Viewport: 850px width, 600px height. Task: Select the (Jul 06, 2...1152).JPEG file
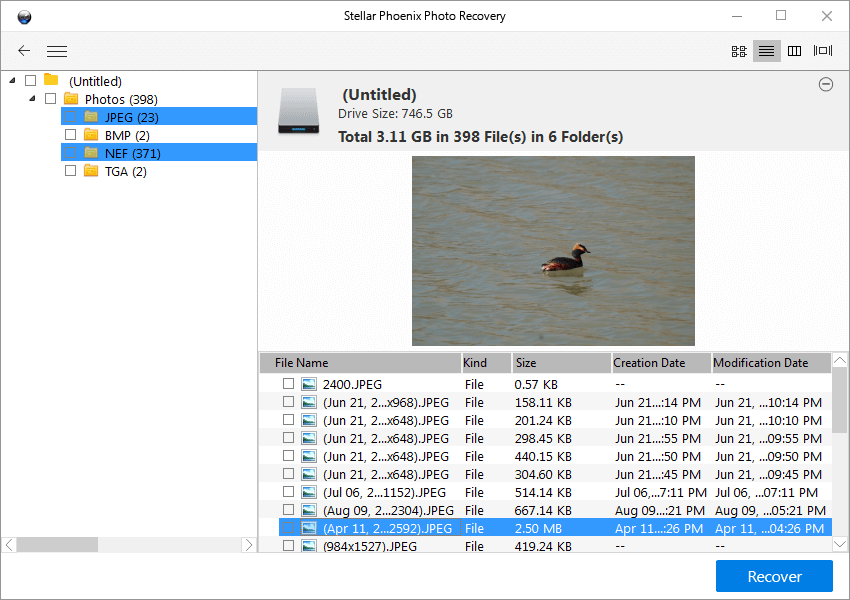(x=384, y=493)
